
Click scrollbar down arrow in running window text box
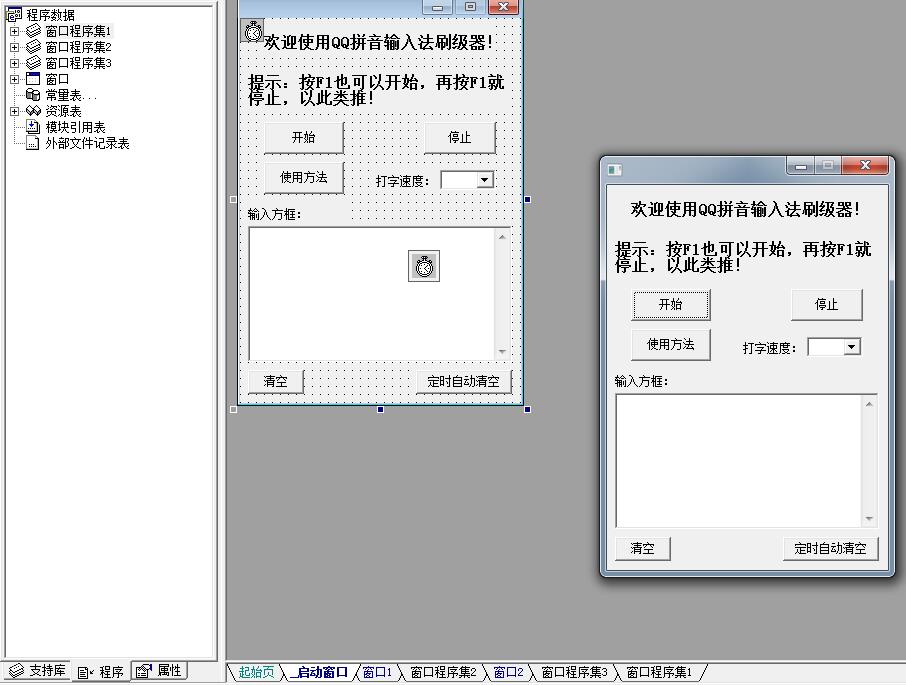pyautogui.click(x=869, y=519)
